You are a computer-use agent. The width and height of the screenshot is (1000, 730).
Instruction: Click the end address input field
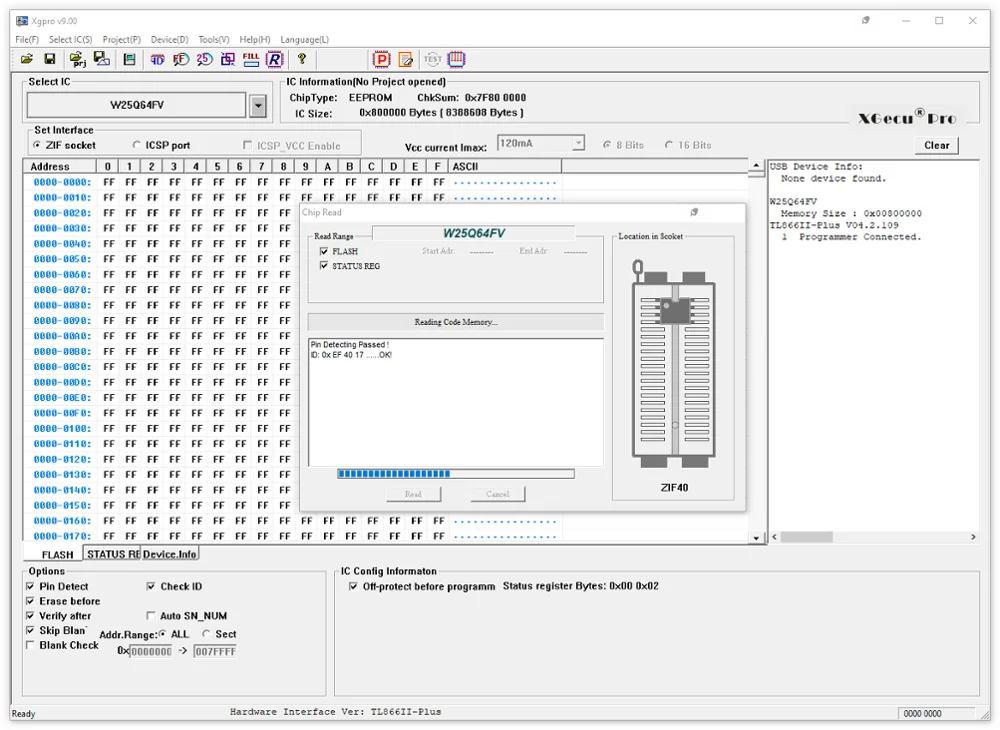[x=215, y=651]
